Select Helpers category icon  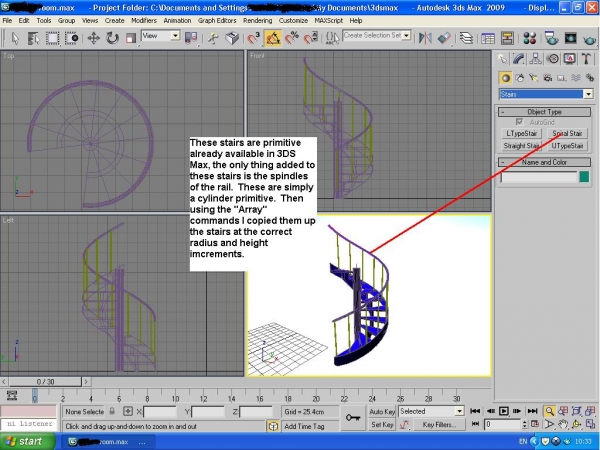(562, 78)
